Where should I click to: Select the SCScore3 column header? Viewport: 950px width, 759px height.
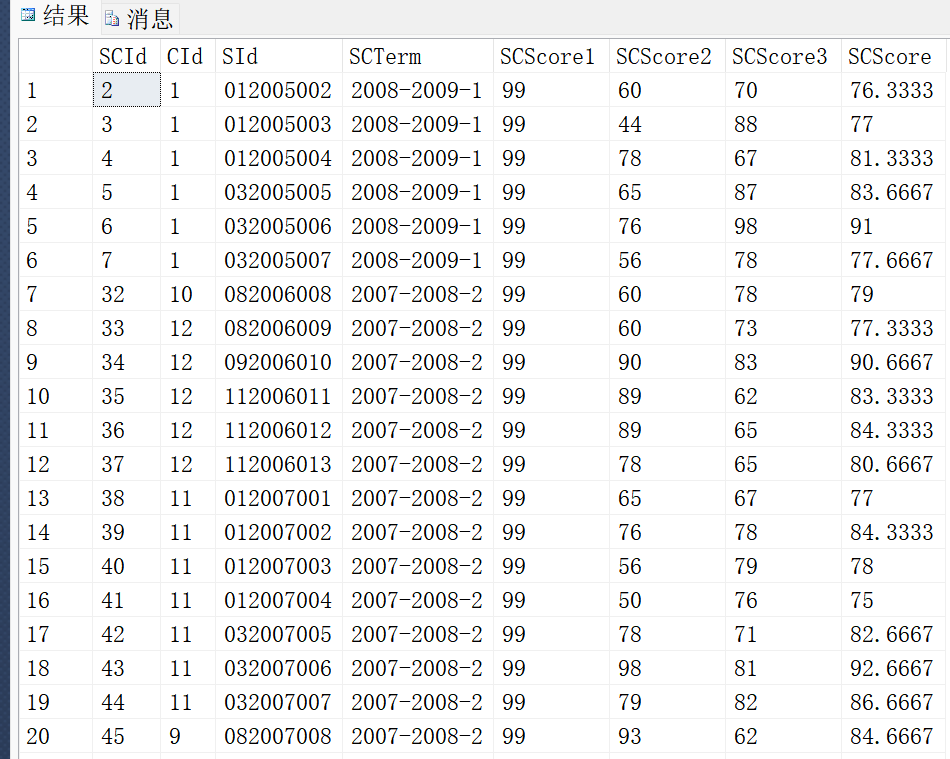pos(780,57)
